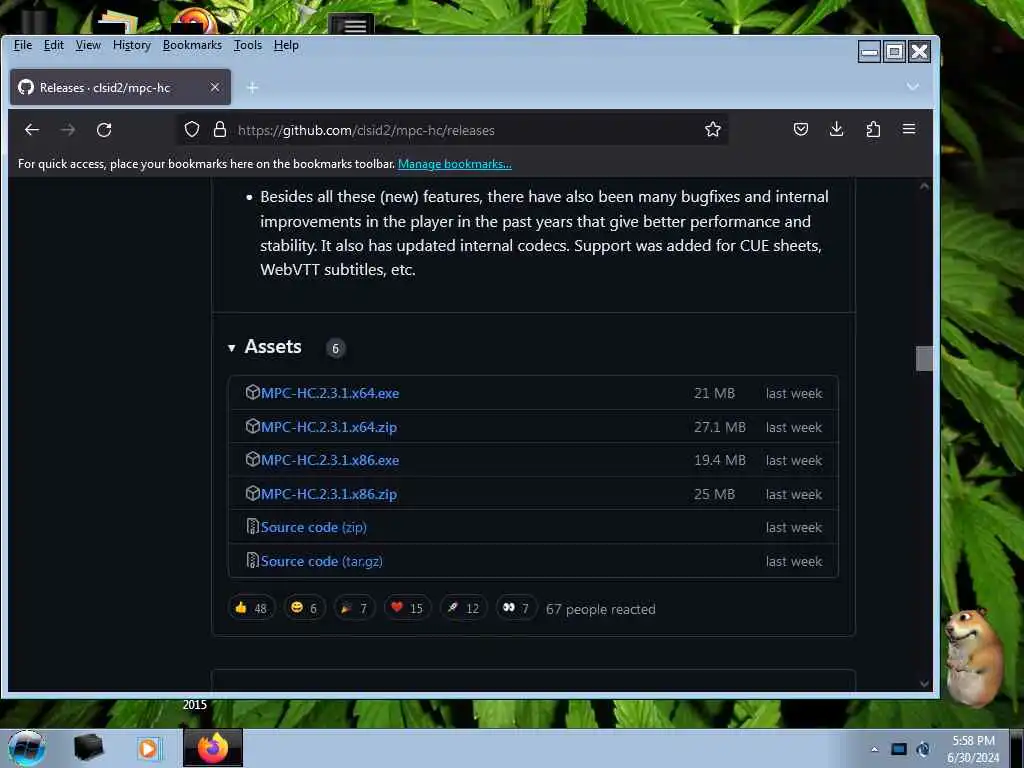This screenshot has height=768, width=1024.
Task: Toggle the laugh reaction showing 6
Action: pos(304,609)
